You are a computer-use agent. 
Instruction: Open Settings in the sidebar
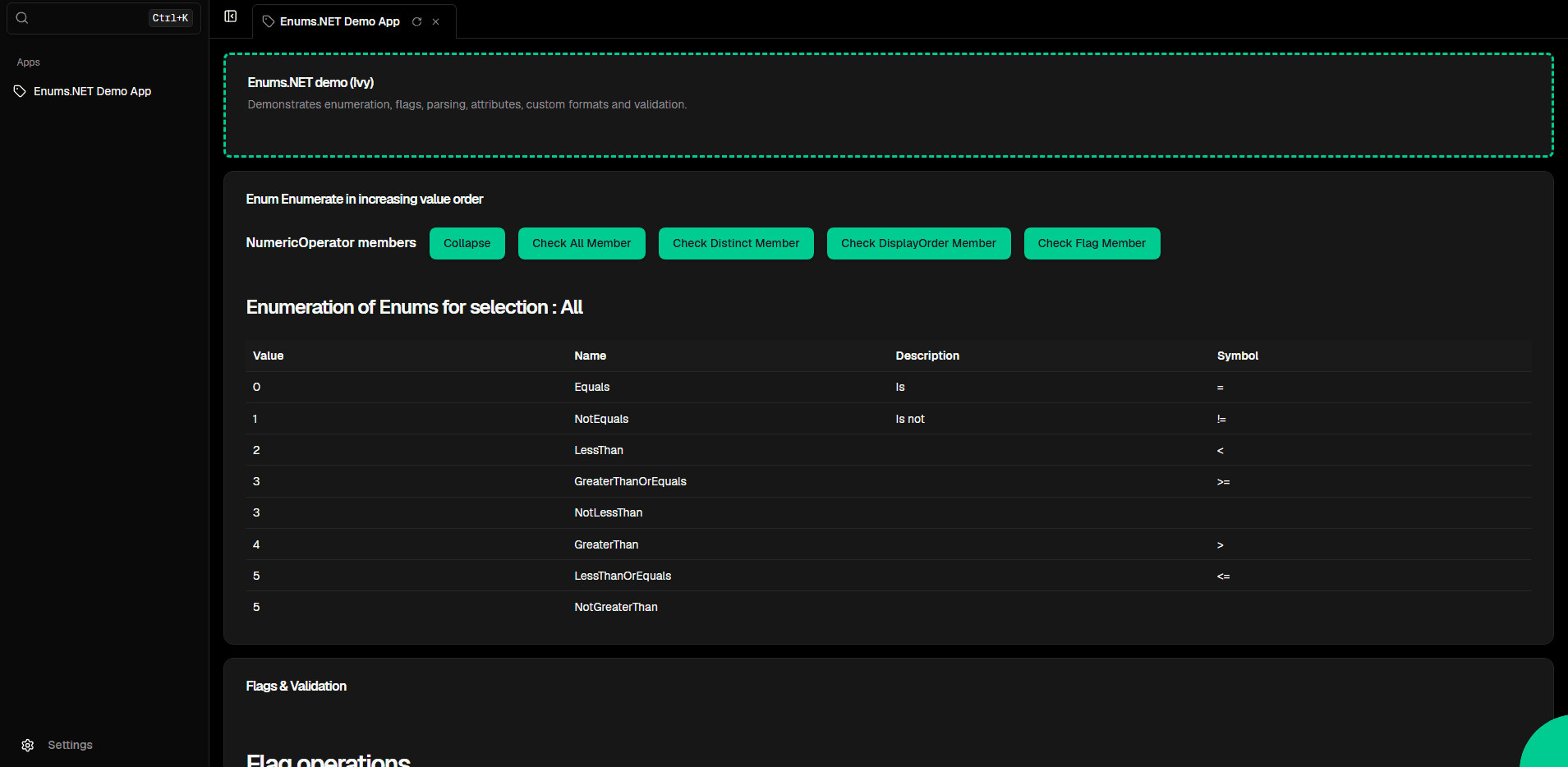click(70, 745)
